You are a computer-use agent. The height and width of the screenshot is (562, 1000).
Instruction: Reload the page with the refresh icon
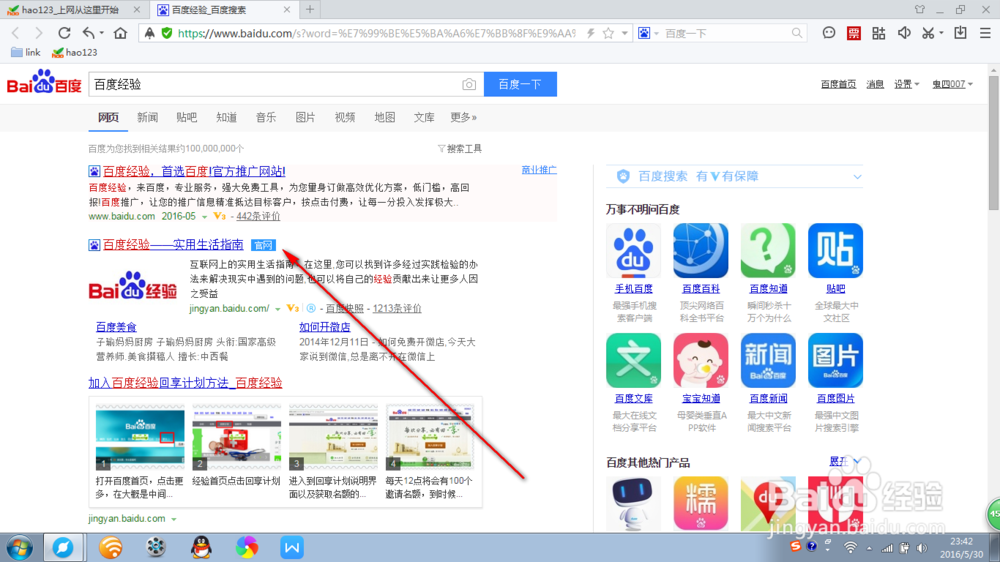64,33
